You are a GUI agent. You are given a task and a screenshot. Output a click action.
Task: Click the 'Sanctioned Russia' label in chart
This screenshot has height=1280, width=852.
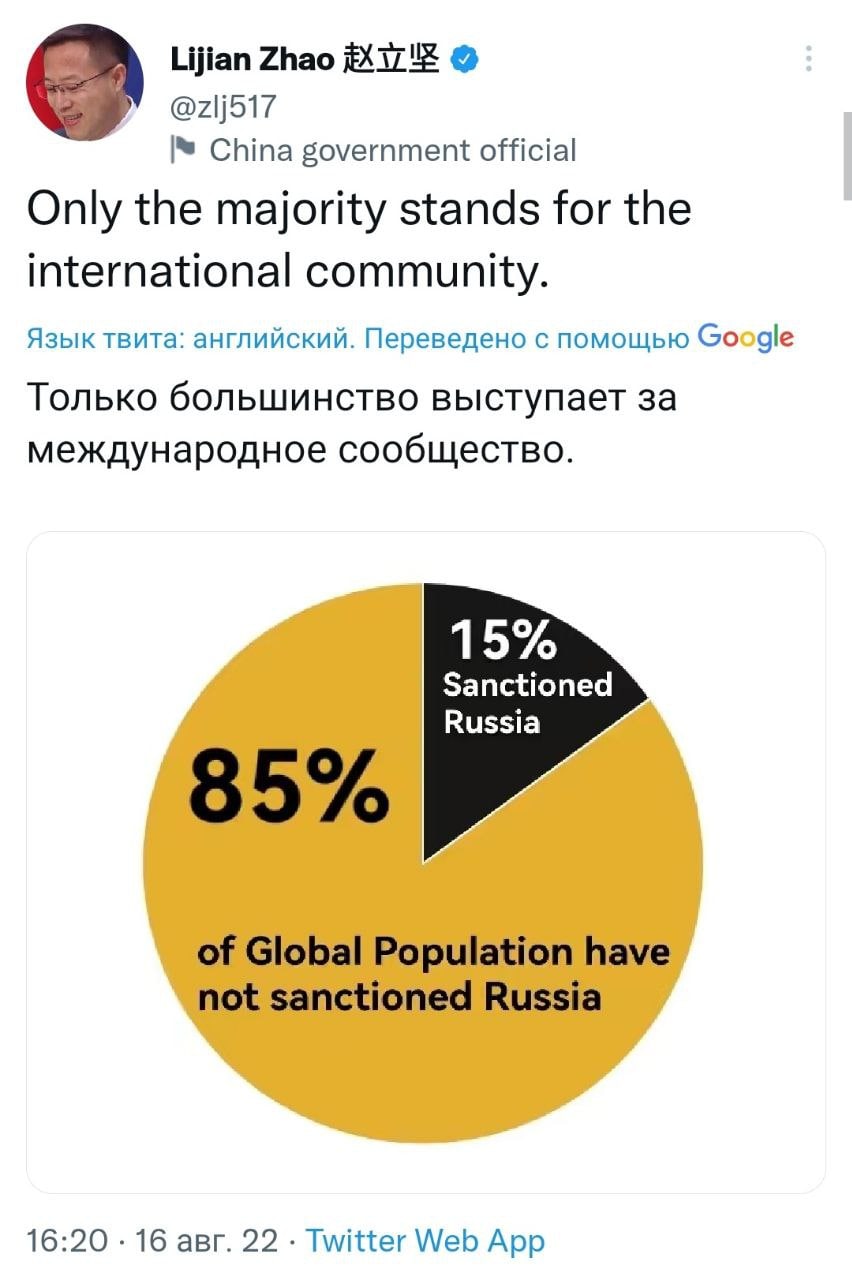pyautogui.click(x=526, y=702)
